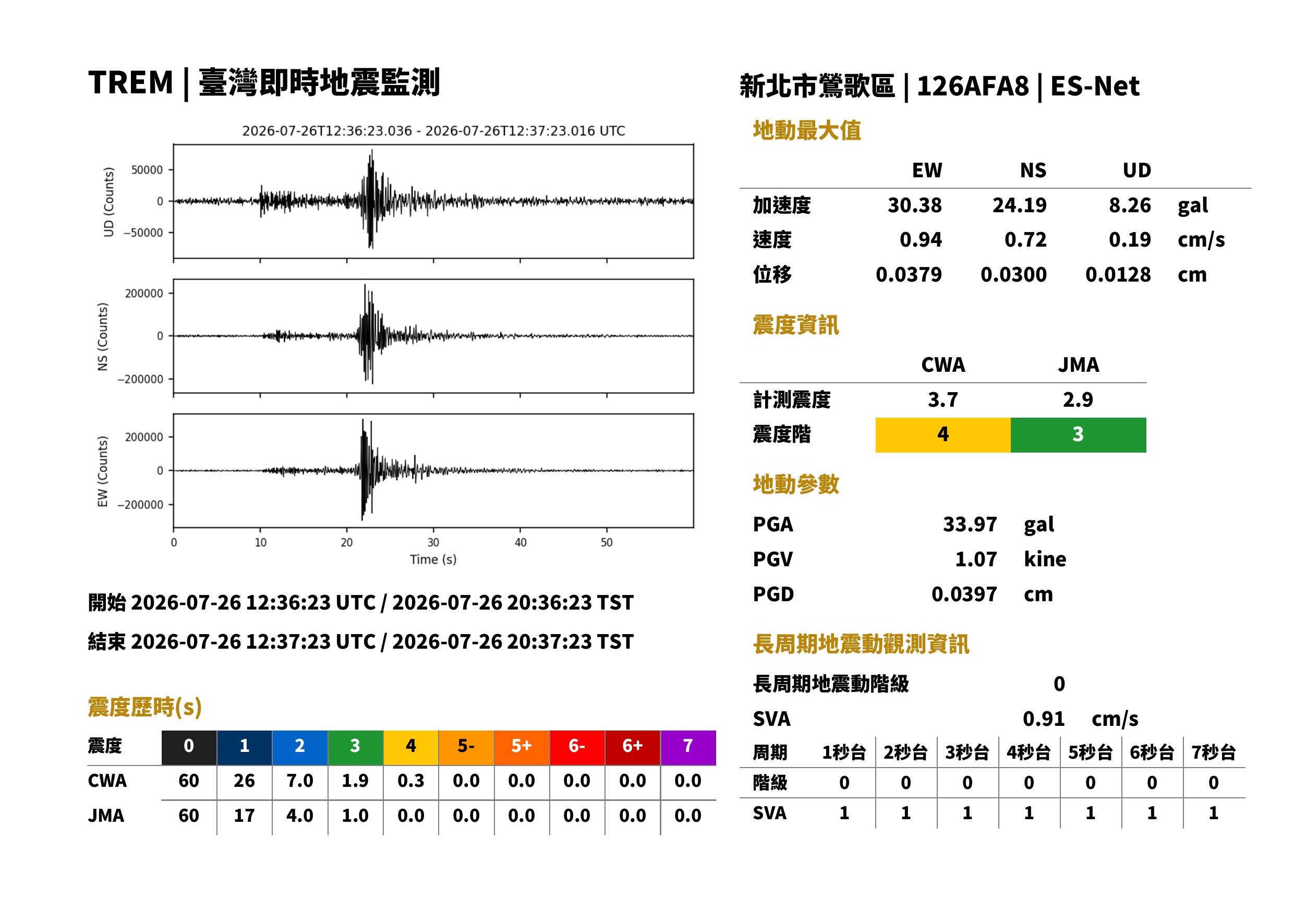The width and height of the screenshot is (1294, 924).
Task: Click the 震度歷時(s) section heading
Action: point(144,707)
